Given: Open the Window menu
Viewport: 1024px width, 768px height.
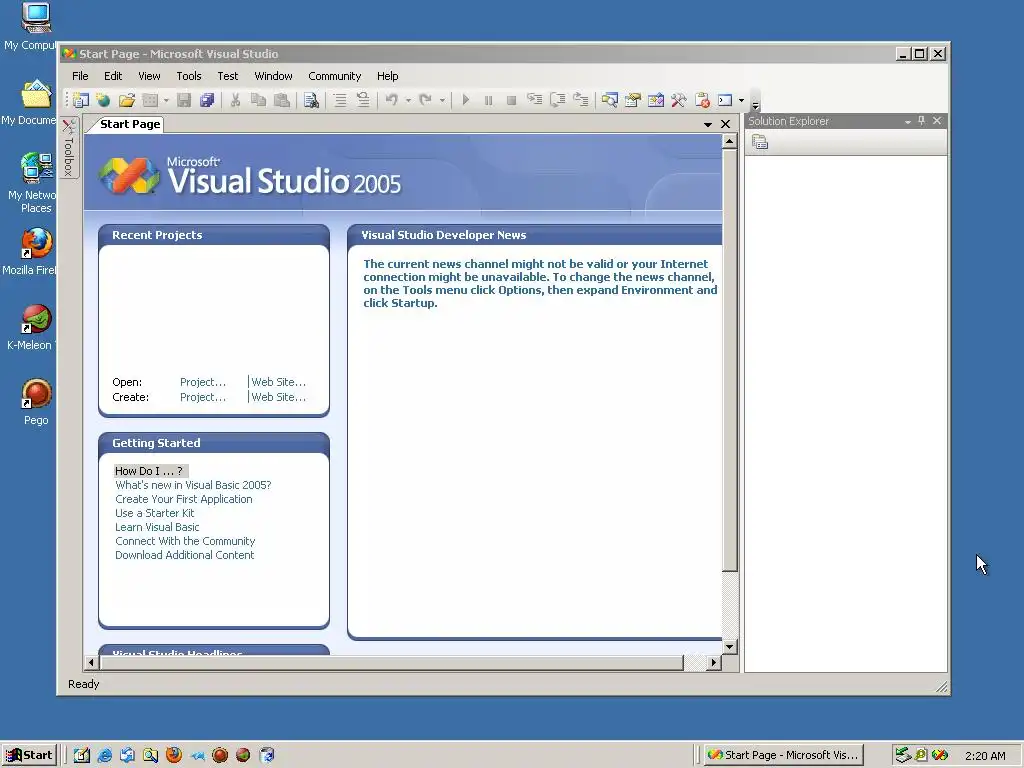Looking at the screenshot, I should 273,76.
